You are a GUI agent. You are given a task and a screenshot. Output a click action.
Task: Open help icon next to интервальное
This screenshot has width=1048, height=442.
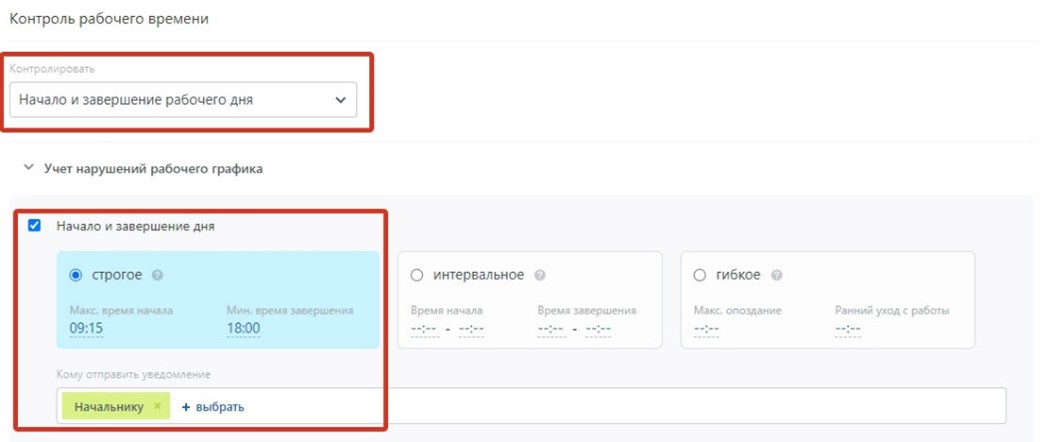pos(540,275)
